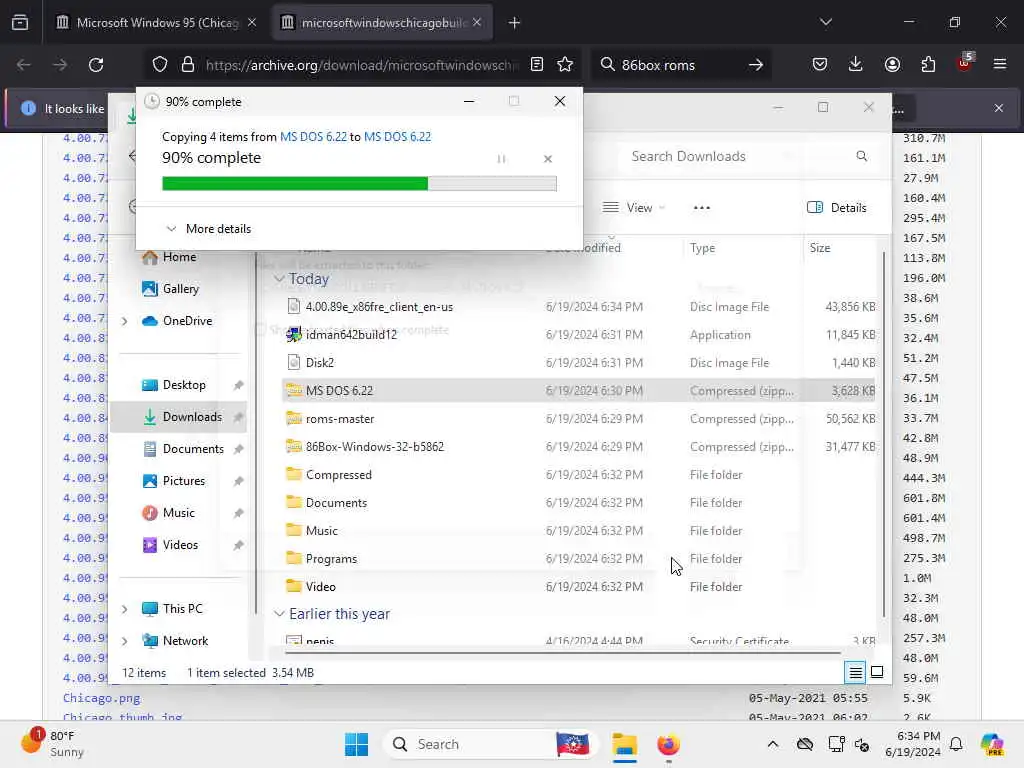Image resolution: width=1024 pixels, height=768 pixels.
Task: Open the Firefox account icon
Action: (892, 65)
